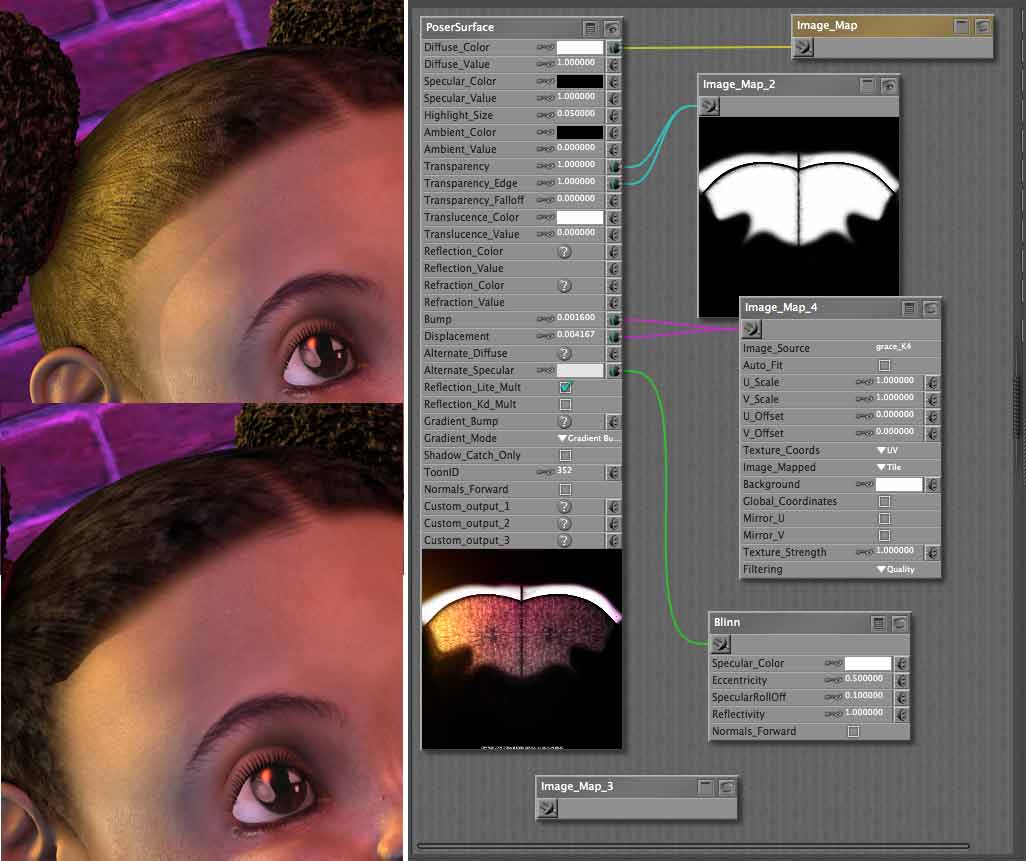Screen dimensions: 1026x861
Task: Click the Blinn Eccentricity value 0.500000
Action: [864, 678]
